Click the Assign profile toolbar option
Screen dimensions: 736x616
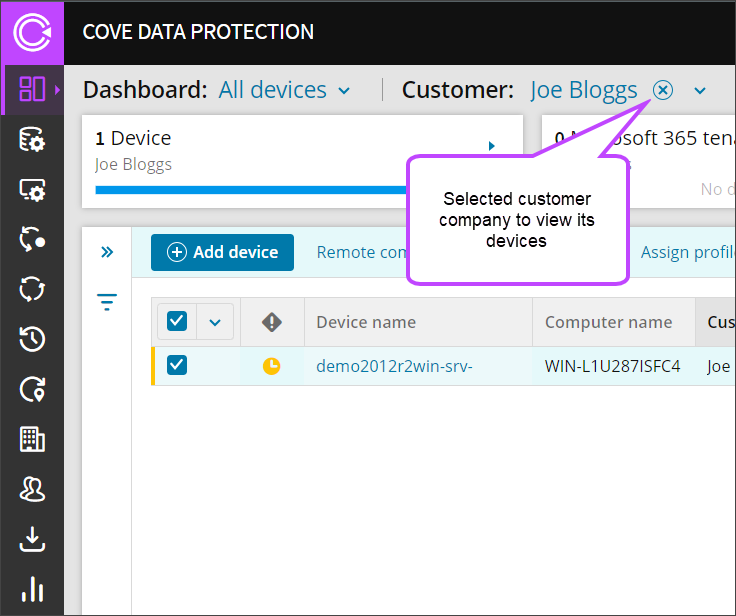point(688,252)
